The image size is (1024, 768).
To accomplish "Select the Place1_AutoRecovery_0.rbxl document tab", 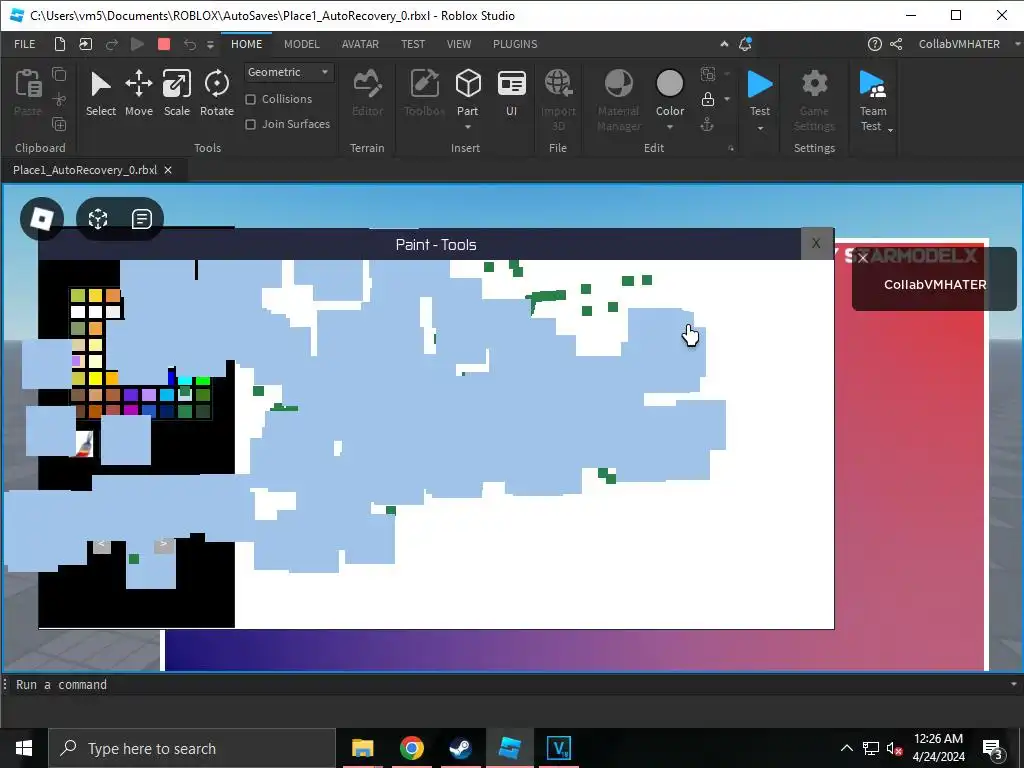I will click(85, 170).
